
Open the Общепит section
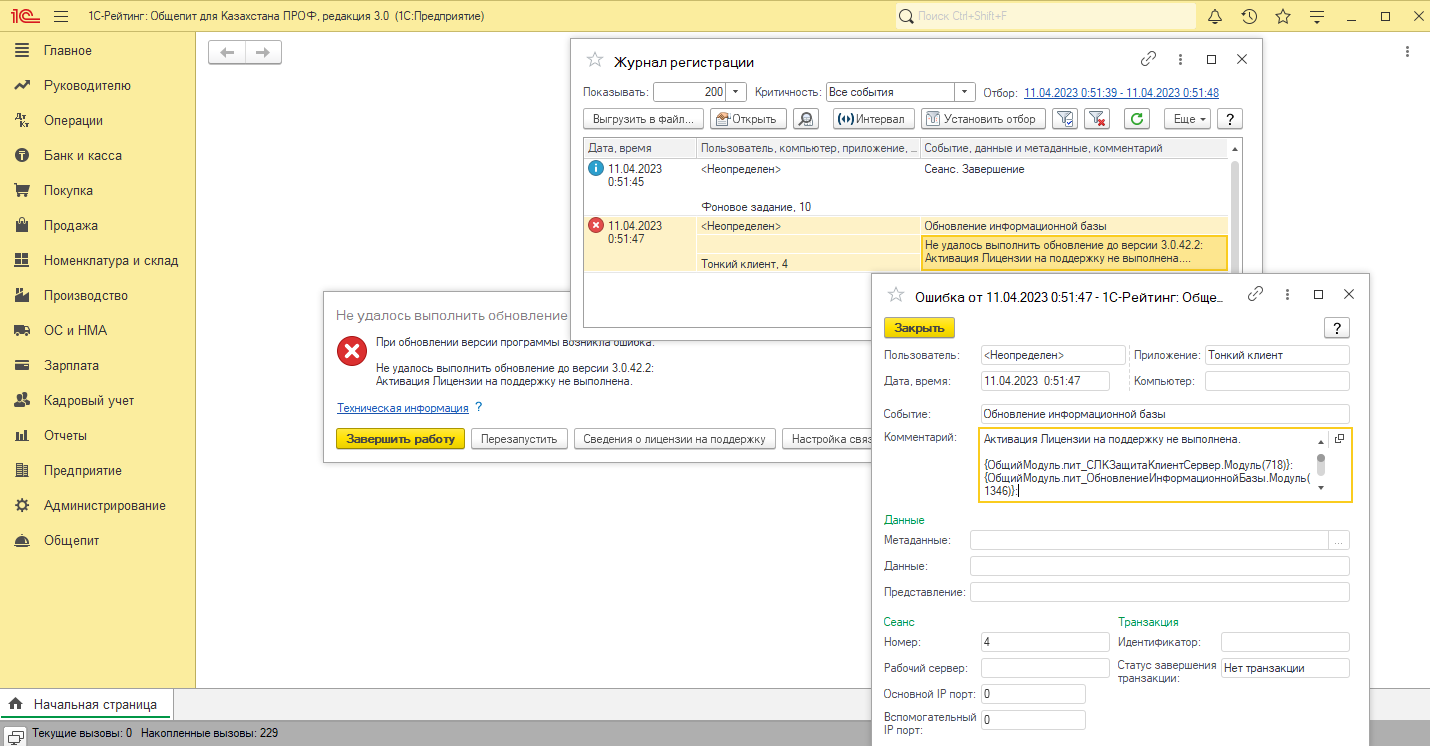point(71,541)
